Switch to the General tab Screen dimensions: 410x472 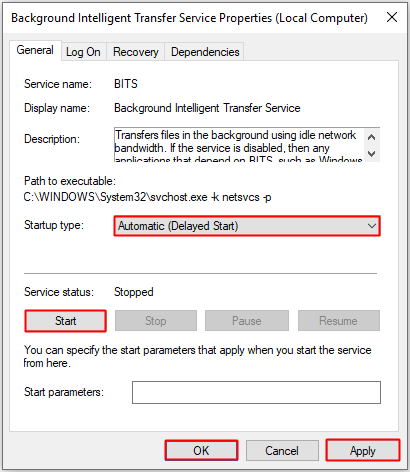(35, 50)
